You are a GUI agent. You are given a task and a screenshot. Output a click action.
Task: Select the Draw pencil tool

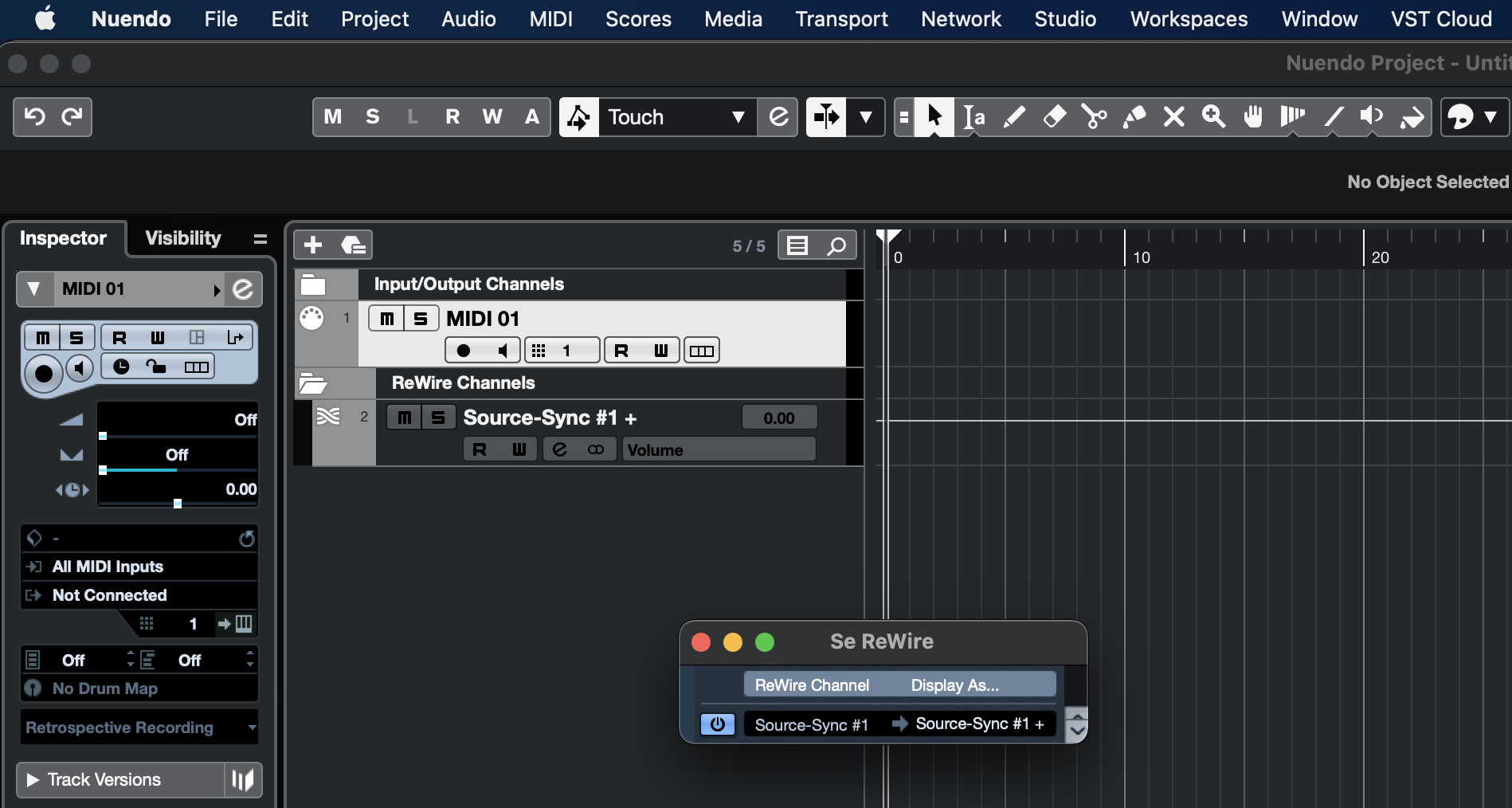tap(1013, 117)
